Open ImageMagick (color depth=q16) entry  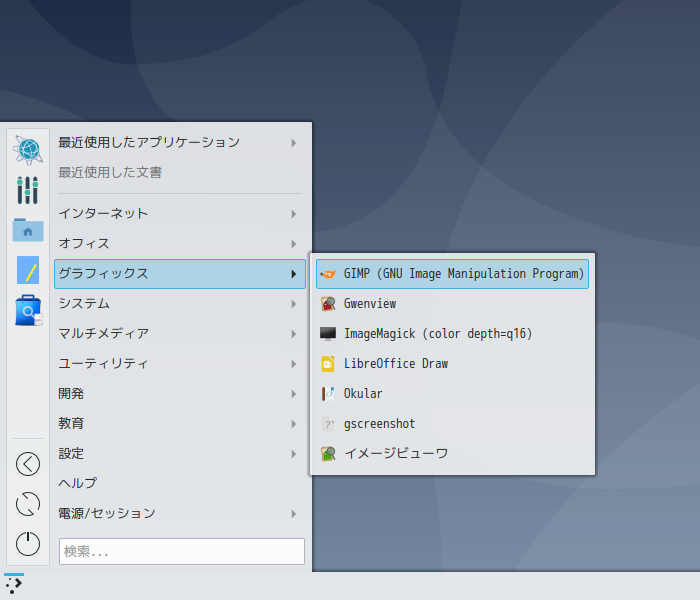click(x=452, y=333)
